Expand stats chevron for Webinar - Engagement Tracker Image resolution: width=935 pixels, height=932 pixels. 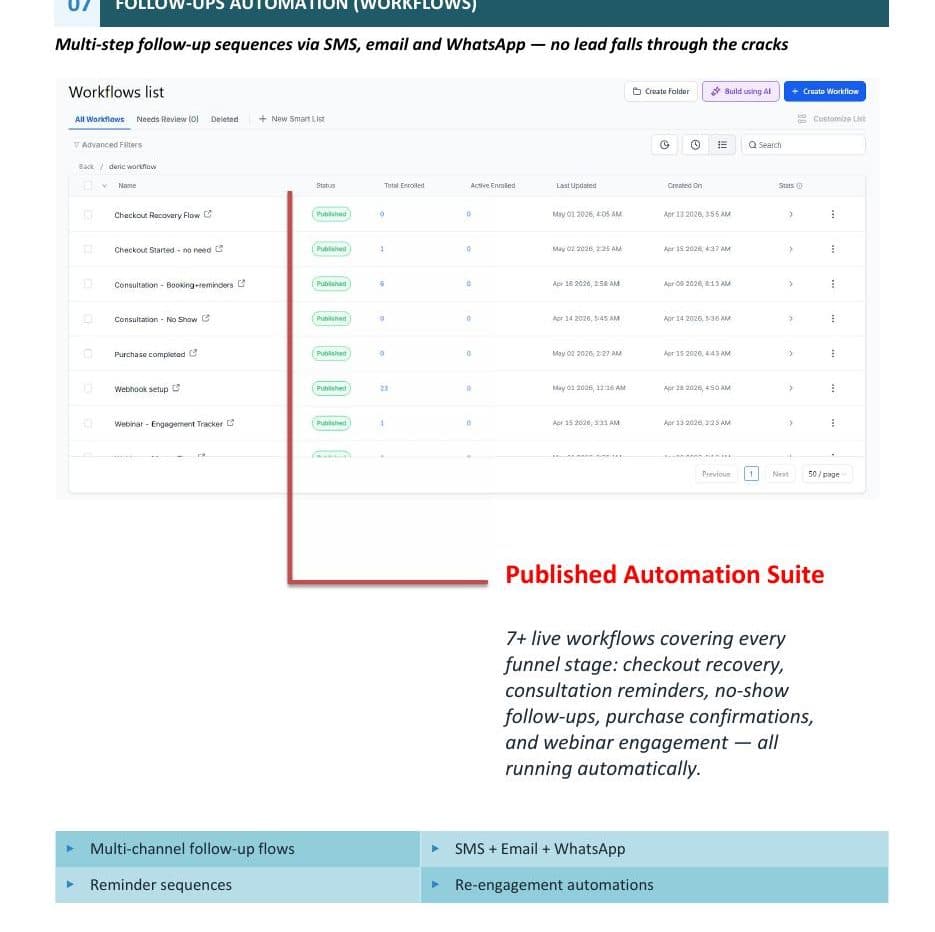click(791, 423)
